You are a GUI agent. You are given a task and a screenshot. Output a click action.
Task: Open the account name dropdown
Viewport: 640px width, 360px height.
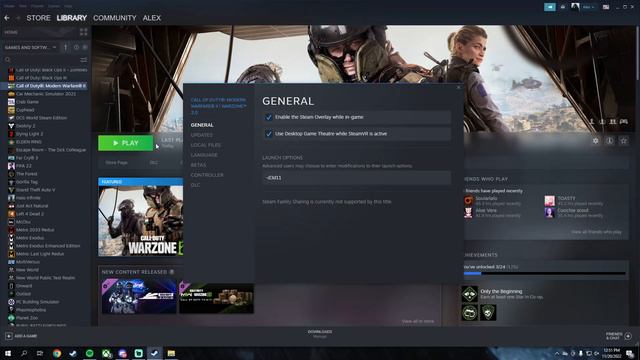click(x=588, y=7)
